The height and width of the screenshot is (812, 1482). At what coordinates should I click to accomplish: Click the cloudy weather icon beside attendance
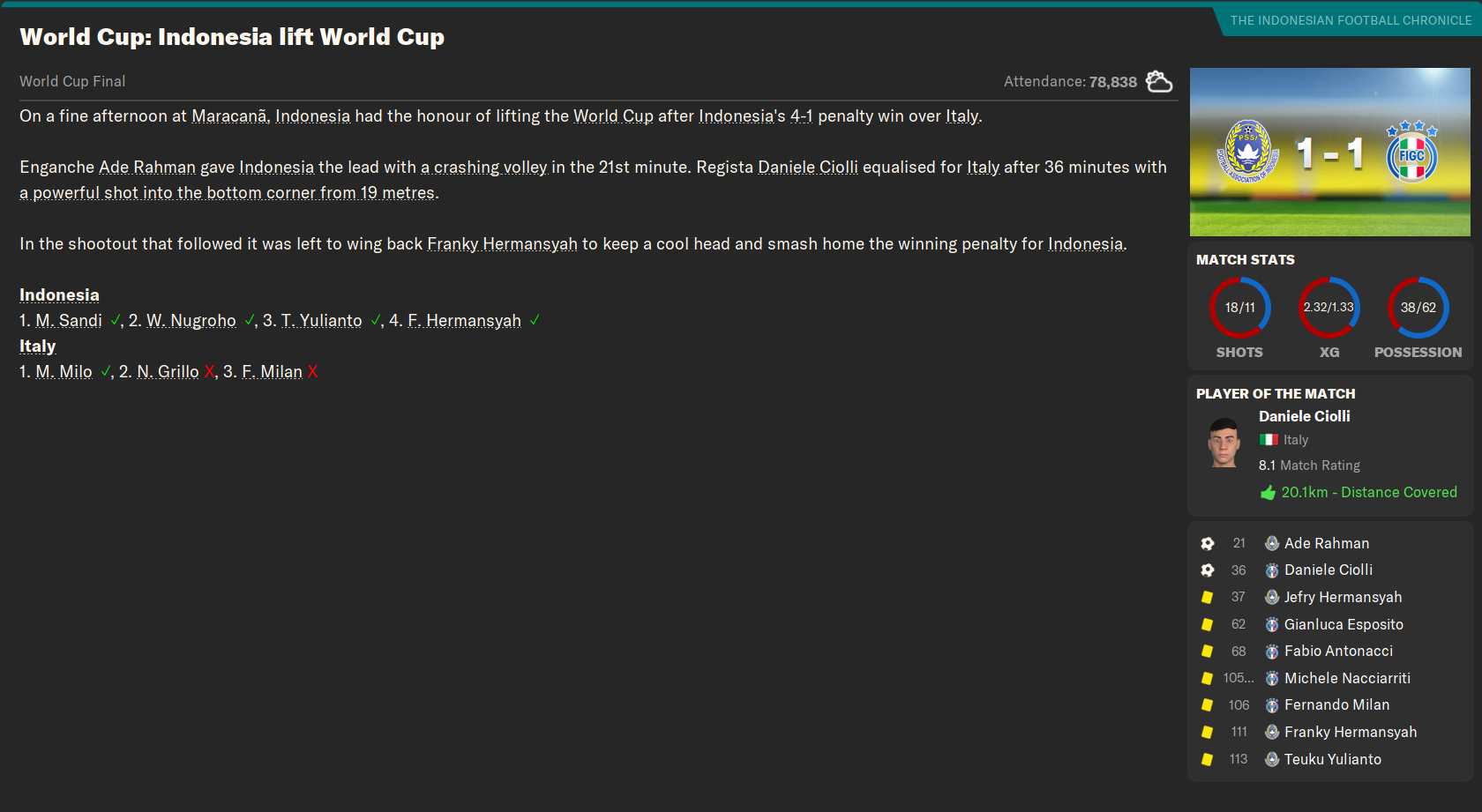click(1158, 82)
